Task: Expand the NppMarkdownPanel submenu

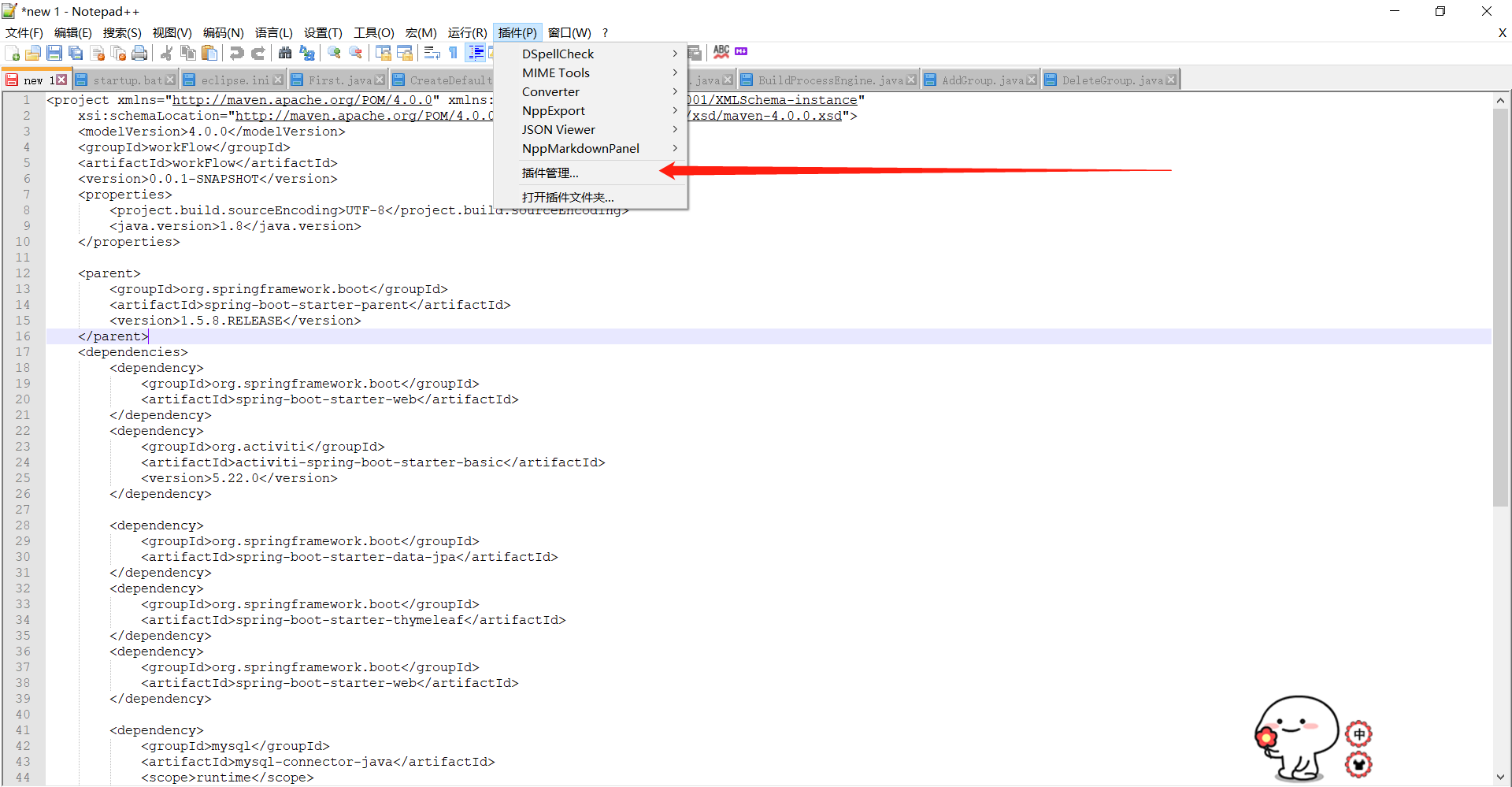Action: [591, 148]
